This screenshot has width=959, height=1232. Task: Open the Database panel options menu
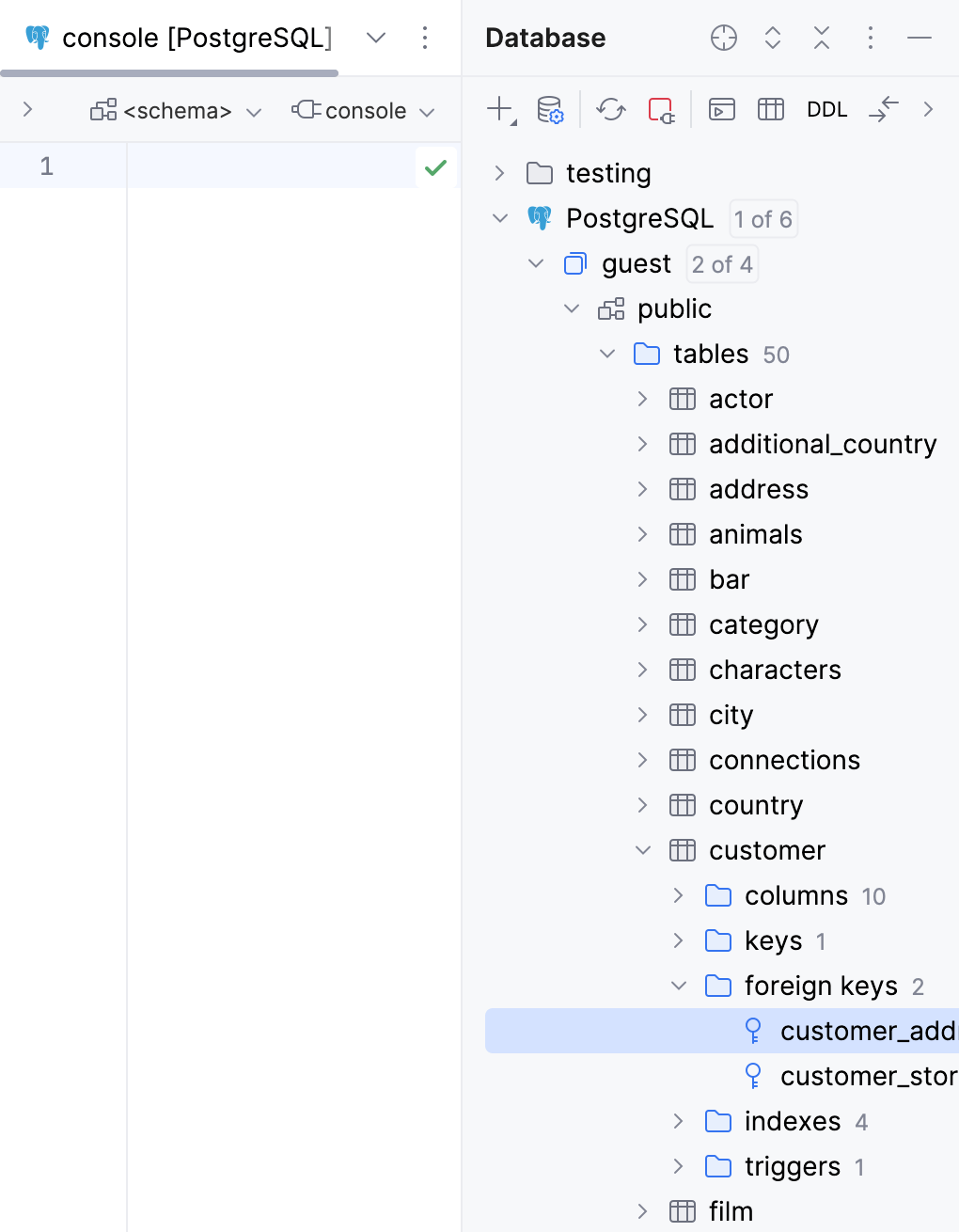(x=870, y=38)
